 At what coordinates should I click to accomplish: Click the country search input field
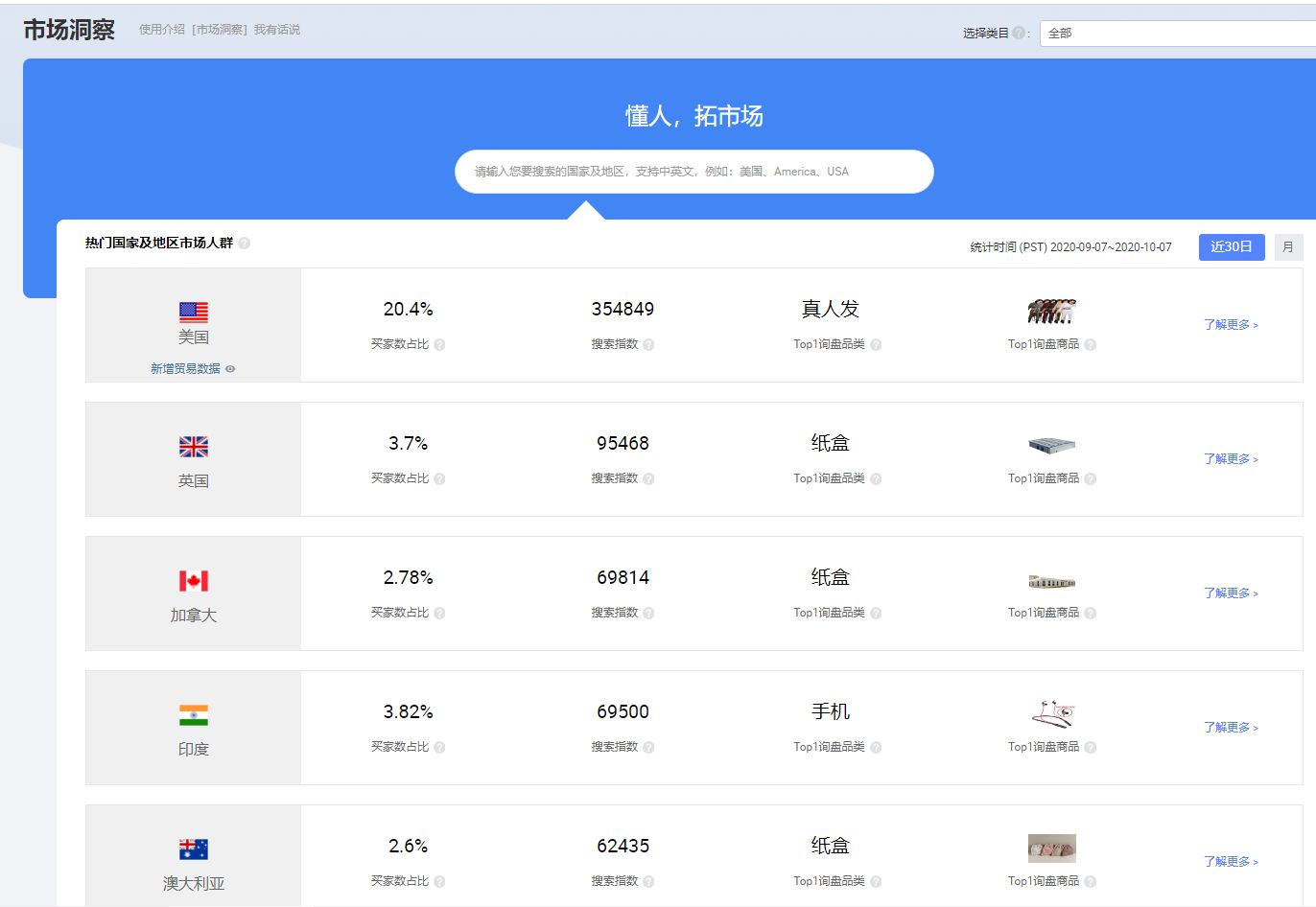pos(693,171)
